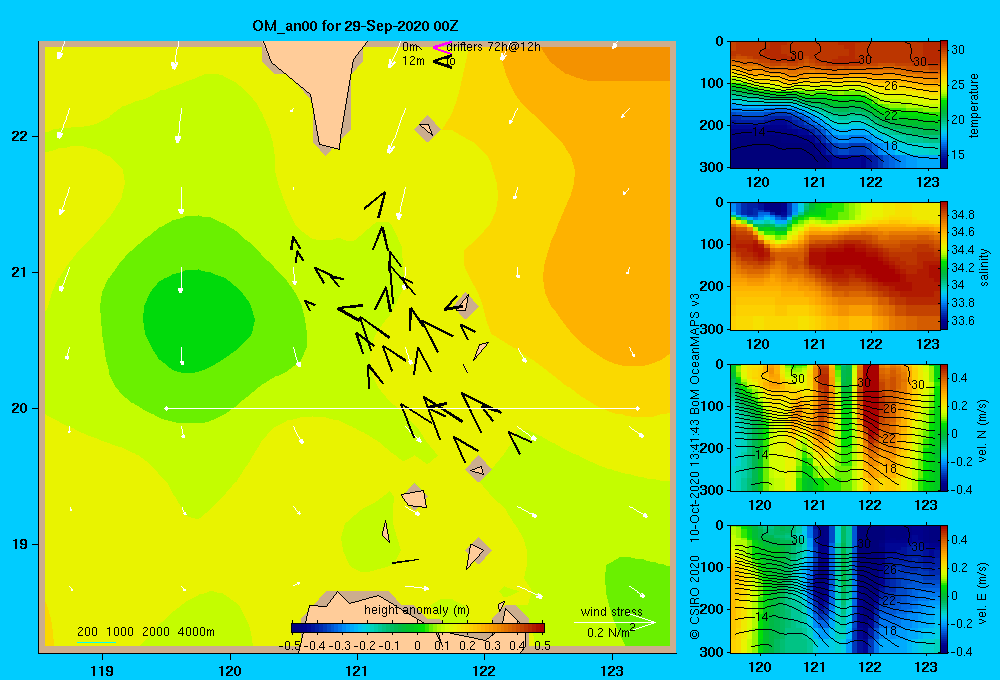Click longitude label 120 below main map
1000x680 pixels.
pos(230,670)
